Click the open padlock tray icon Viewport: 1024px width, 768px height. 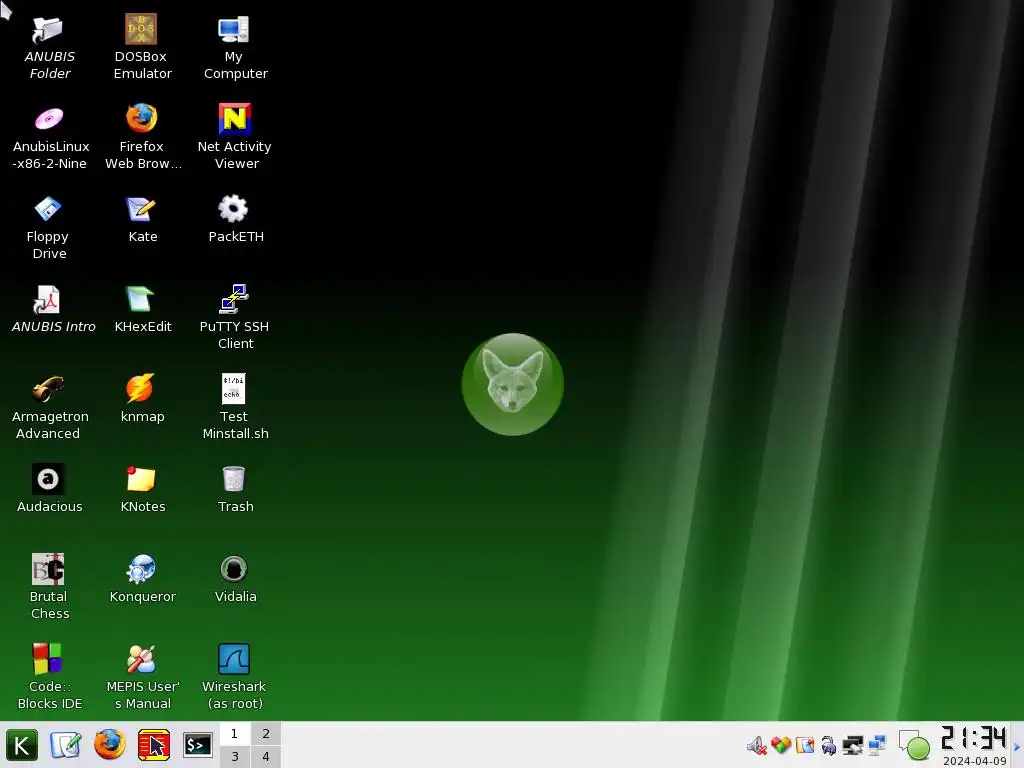829,745
